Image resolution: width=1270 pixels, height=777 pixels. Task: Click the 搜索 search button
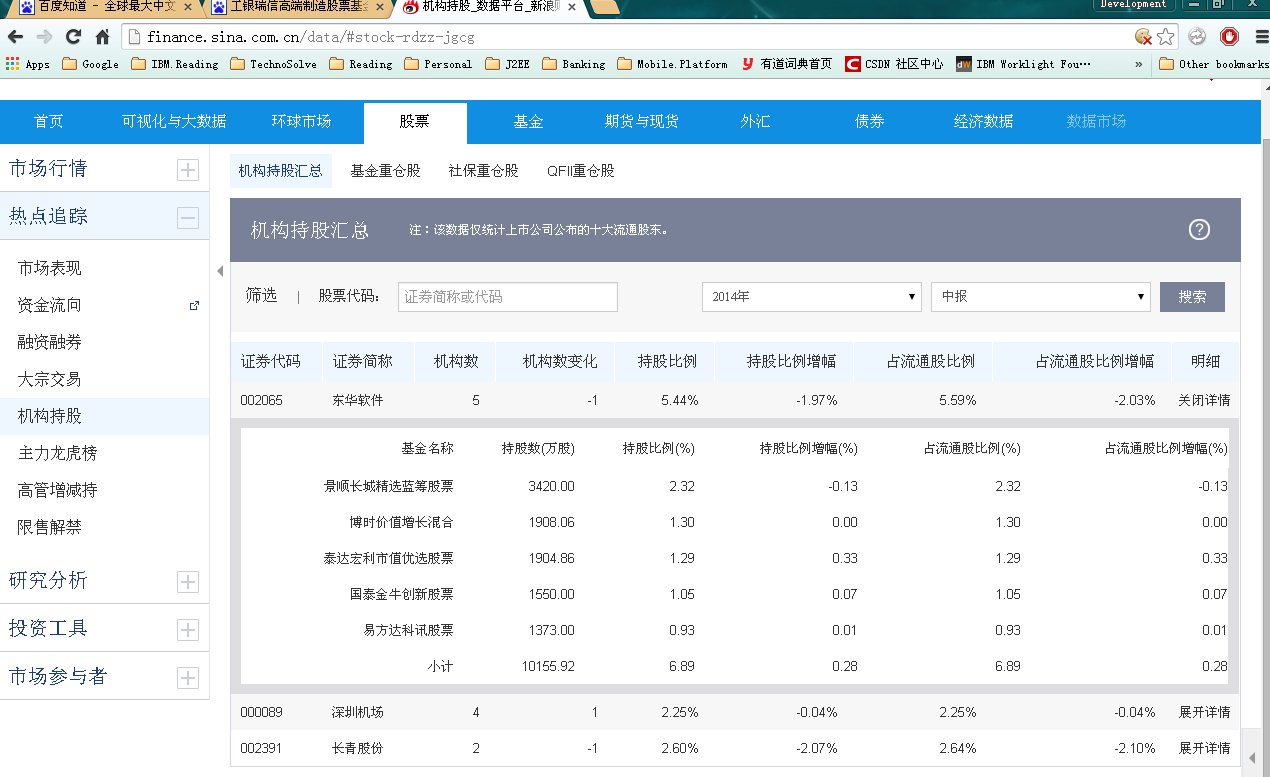[1191, 296]
